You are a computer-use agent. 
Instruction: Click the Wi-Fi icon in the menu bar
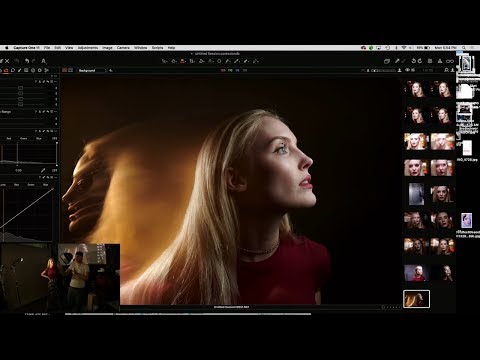pos(404,48)
